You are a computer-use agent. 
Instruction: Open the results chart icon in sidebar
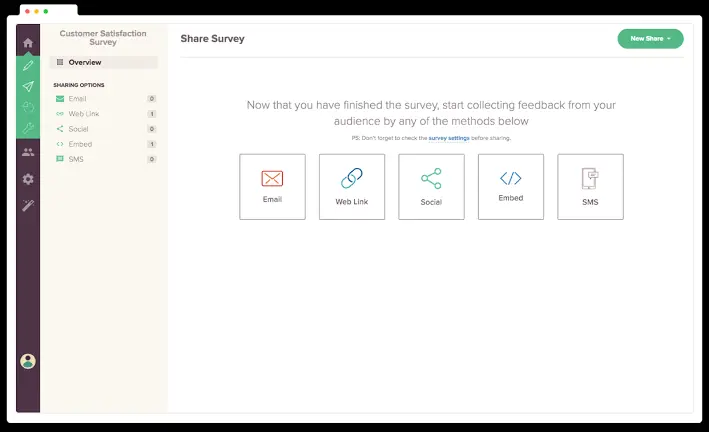28,107
